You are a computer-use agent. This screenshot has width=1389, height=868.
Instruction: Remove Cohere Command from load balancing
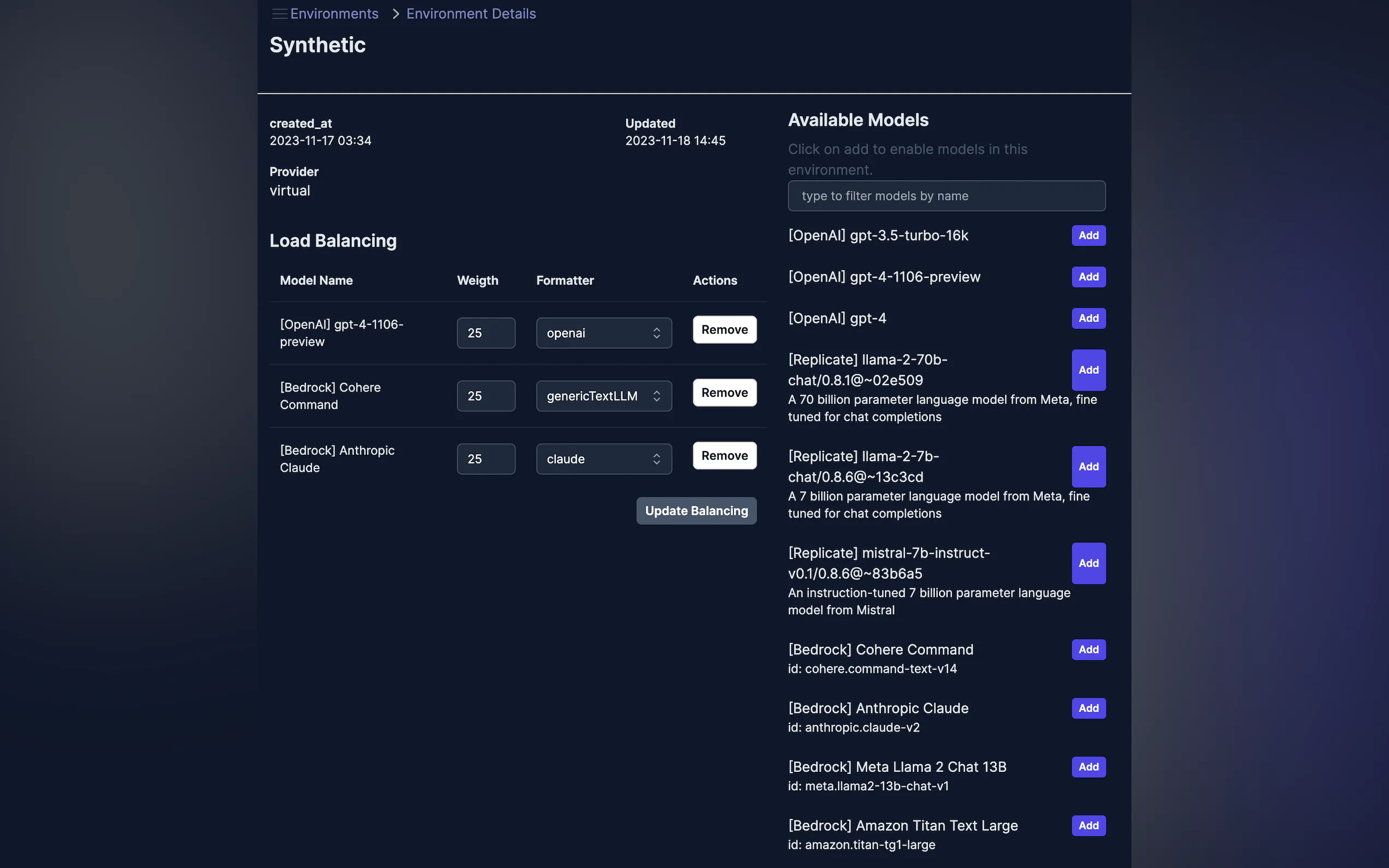[x=724, y=392]
